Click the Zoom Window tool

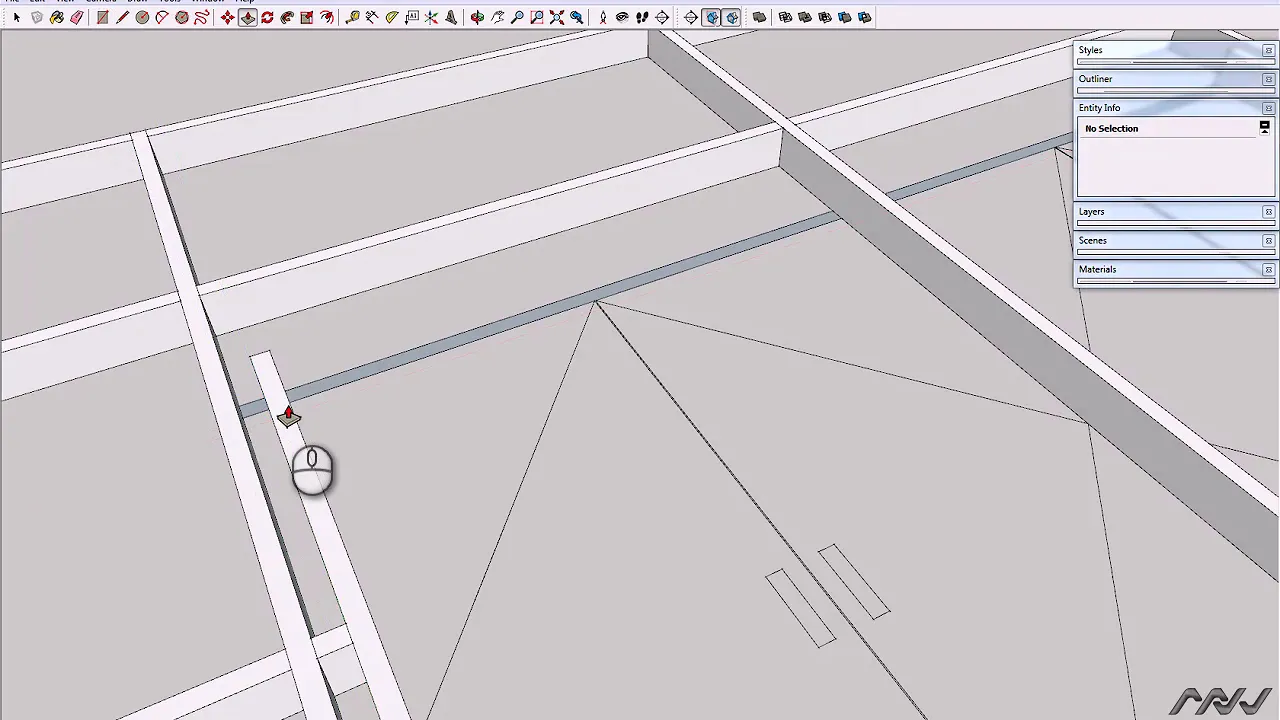(537, 17)
